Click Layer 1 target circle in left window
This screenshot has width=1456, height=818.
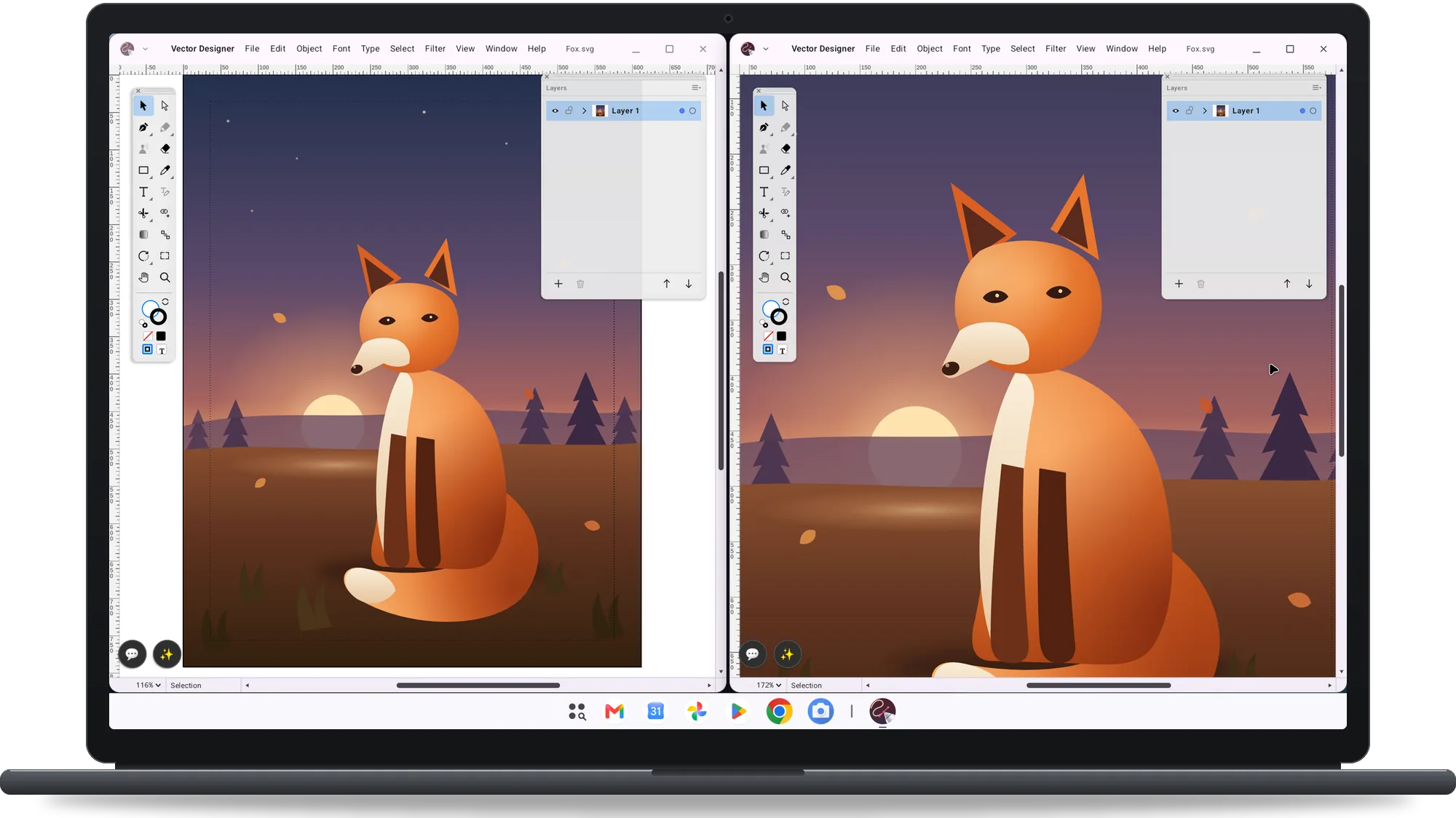click(x=692, y=111)
